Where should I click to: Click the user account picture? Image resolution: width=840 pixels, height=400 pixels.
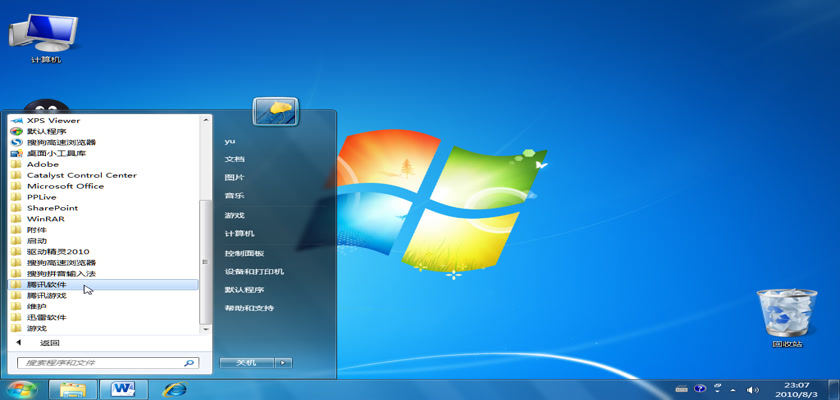pyautogui.click(x=275, y=111)
